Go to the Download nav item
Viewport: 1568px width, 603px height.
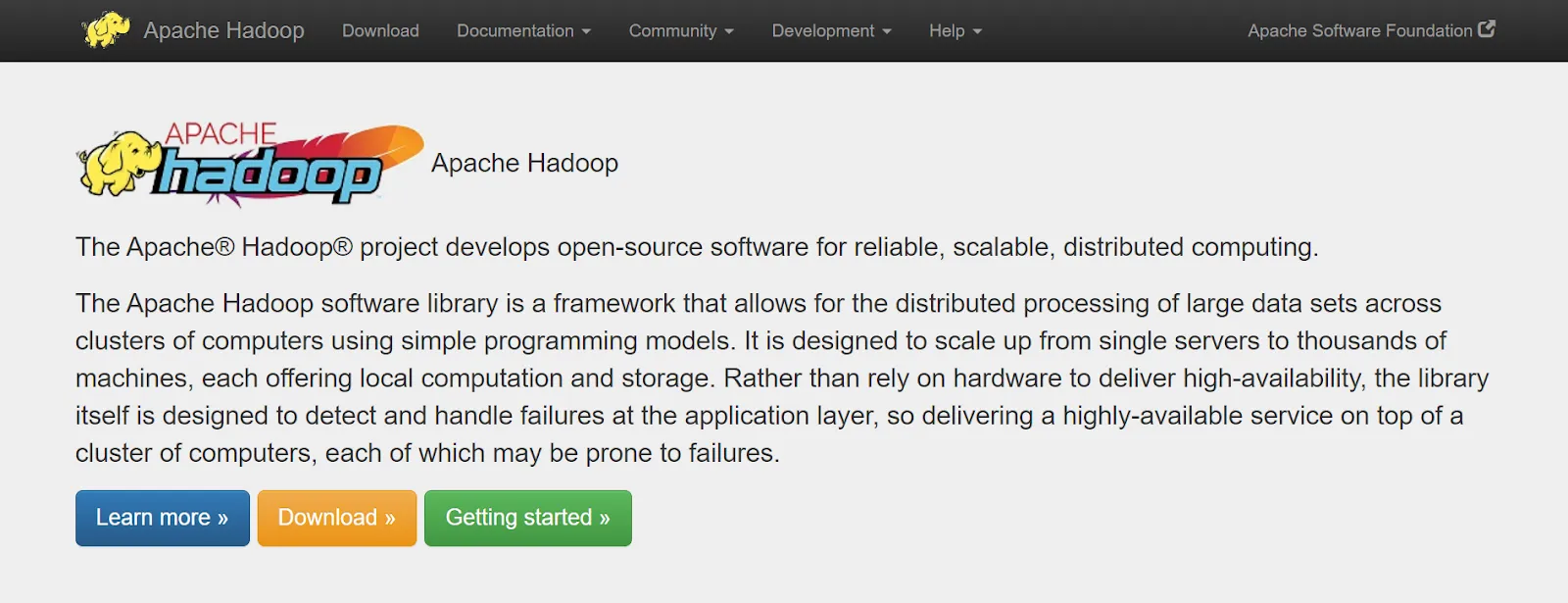380,30
